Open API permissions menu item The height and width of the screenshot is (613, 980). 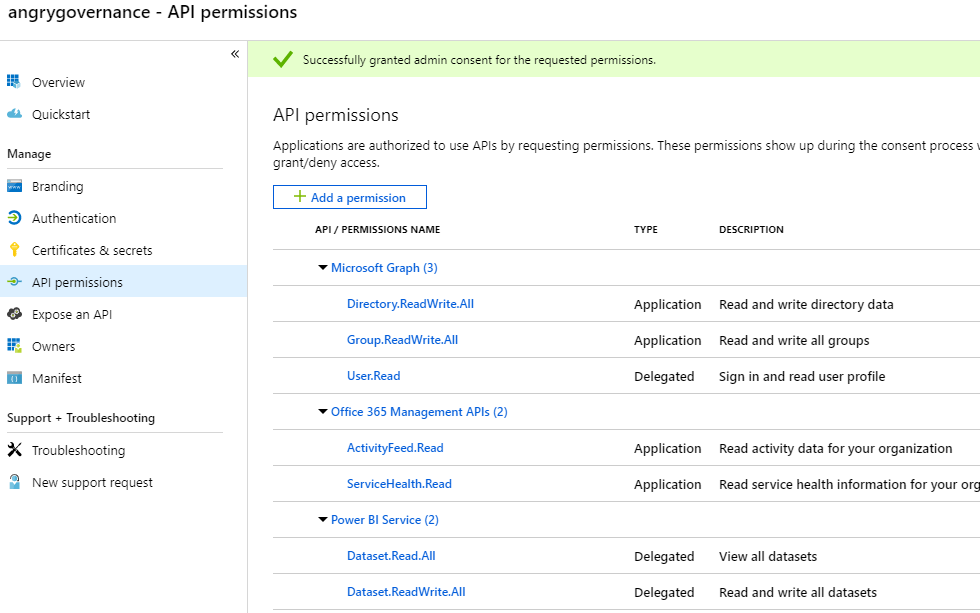[77, 282]
